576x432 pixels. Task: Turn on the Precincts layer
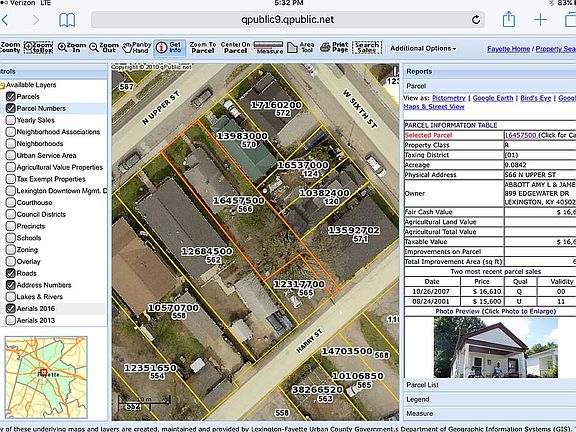(11, 226)
